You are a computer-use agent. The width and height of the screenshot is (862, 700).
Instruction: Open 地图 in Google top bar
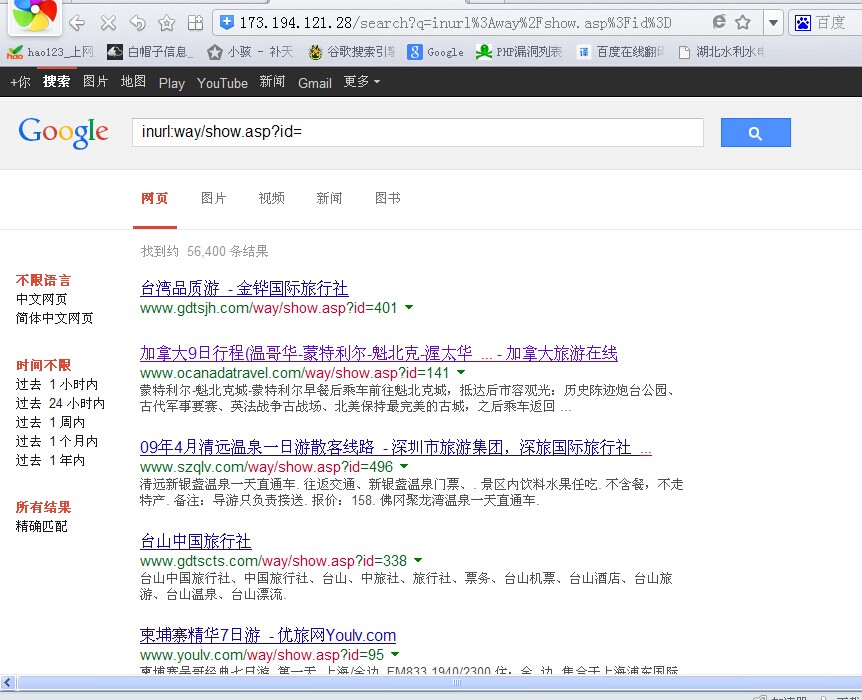pos(134,82)
